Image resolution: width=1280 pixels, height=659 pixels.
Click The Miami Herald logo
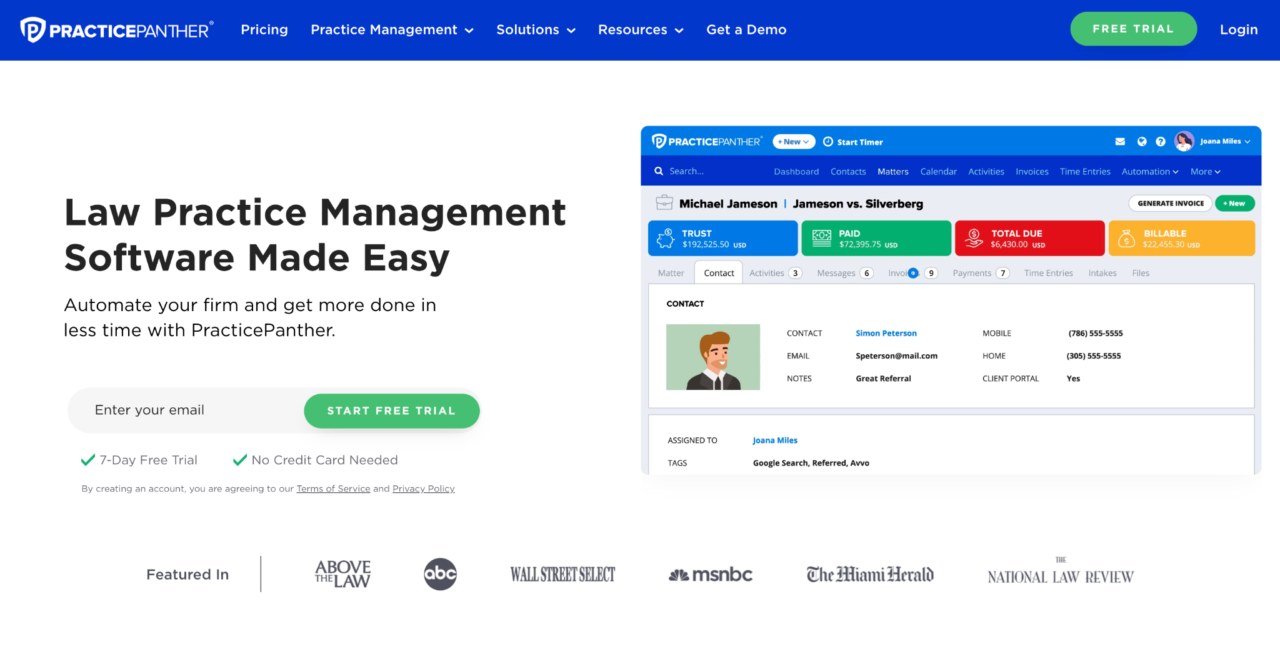pyautogui.click(x=870, y=574)
